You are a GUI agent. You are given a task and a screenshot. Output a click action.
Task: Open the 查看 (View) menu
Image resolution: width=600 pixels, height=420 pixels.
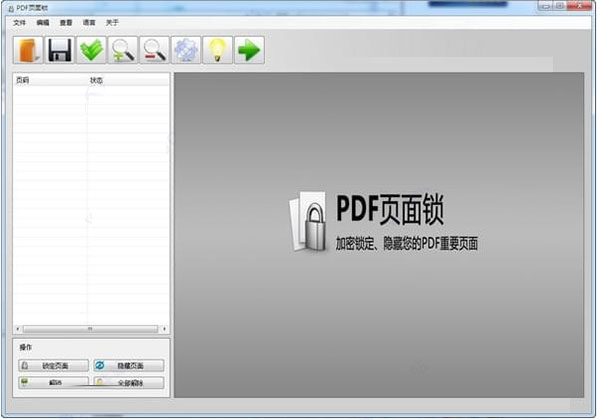point(66,23)
